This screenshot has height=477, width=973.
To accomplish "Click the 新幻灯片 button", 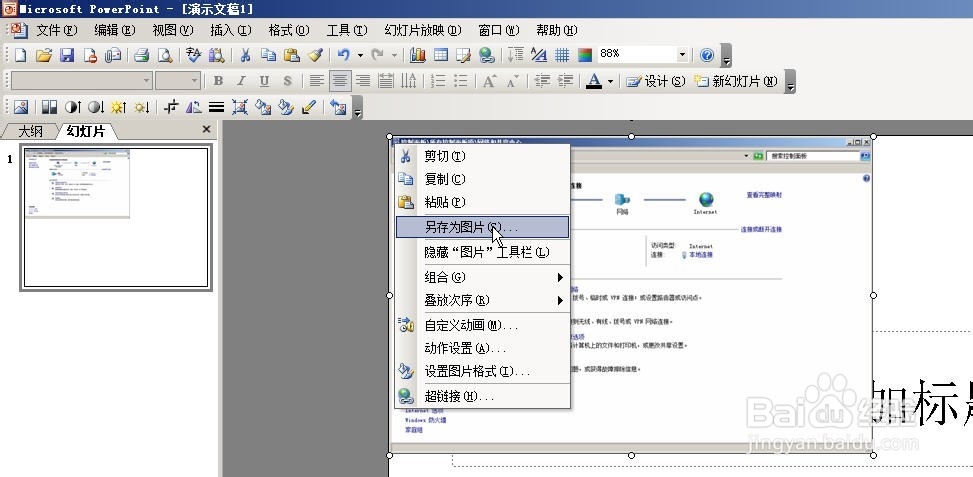I will pyautogui.click(x=735, y=81).
